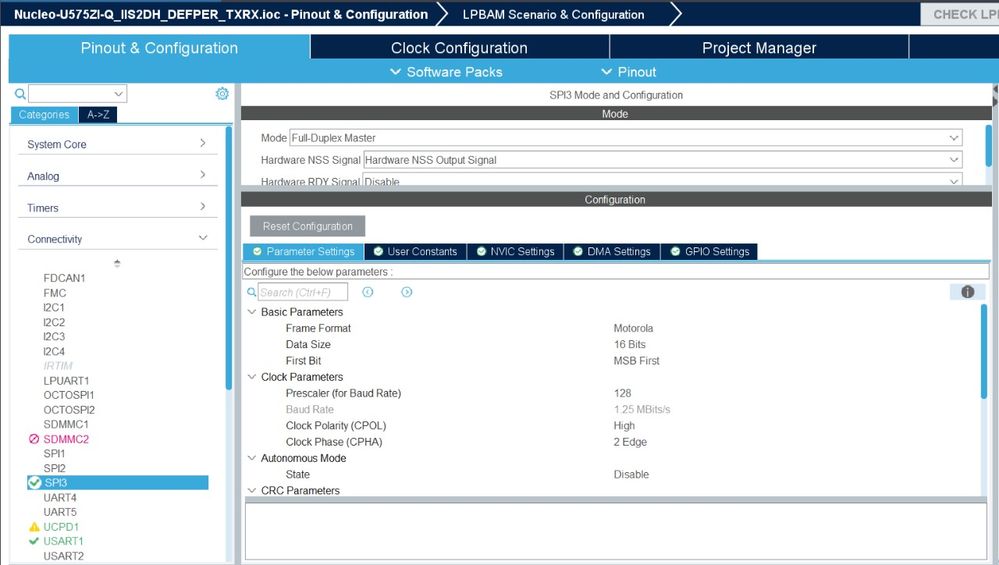Switch to A->Z view tab
Screen dimensions: 999x565
tap(98, 115)
